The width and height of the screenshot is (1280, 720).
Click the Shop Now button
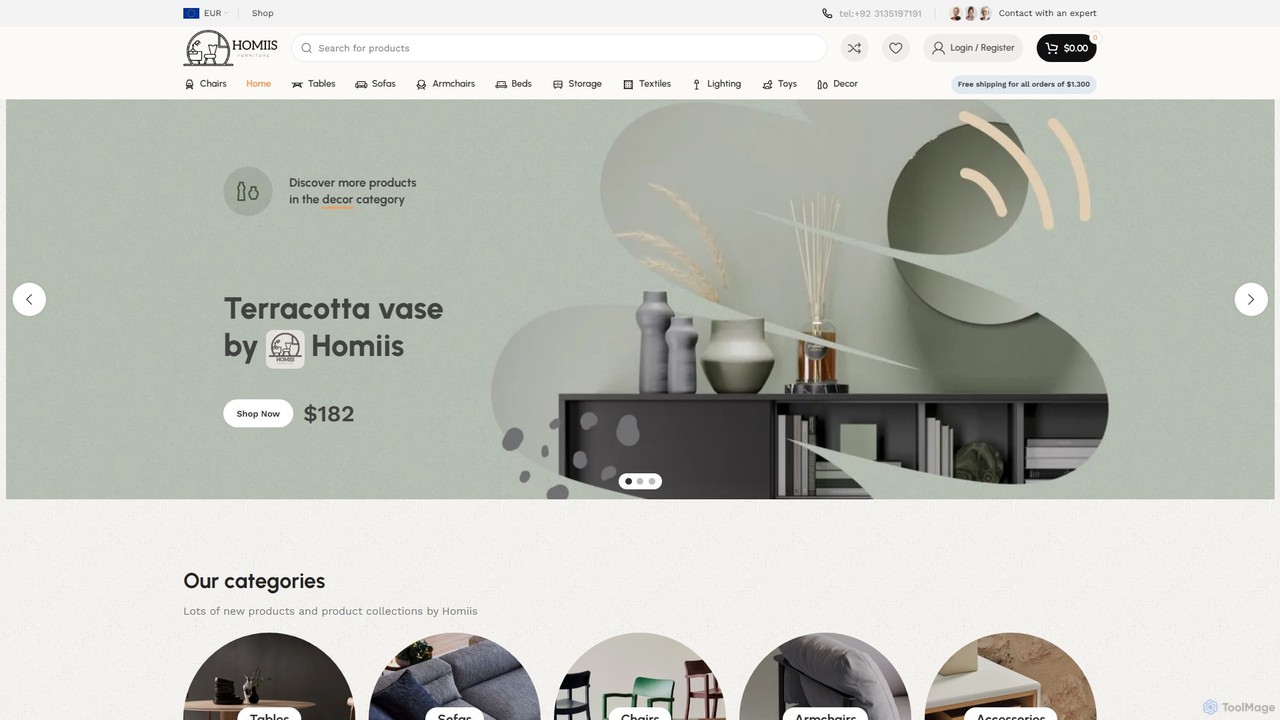(258, 413)
